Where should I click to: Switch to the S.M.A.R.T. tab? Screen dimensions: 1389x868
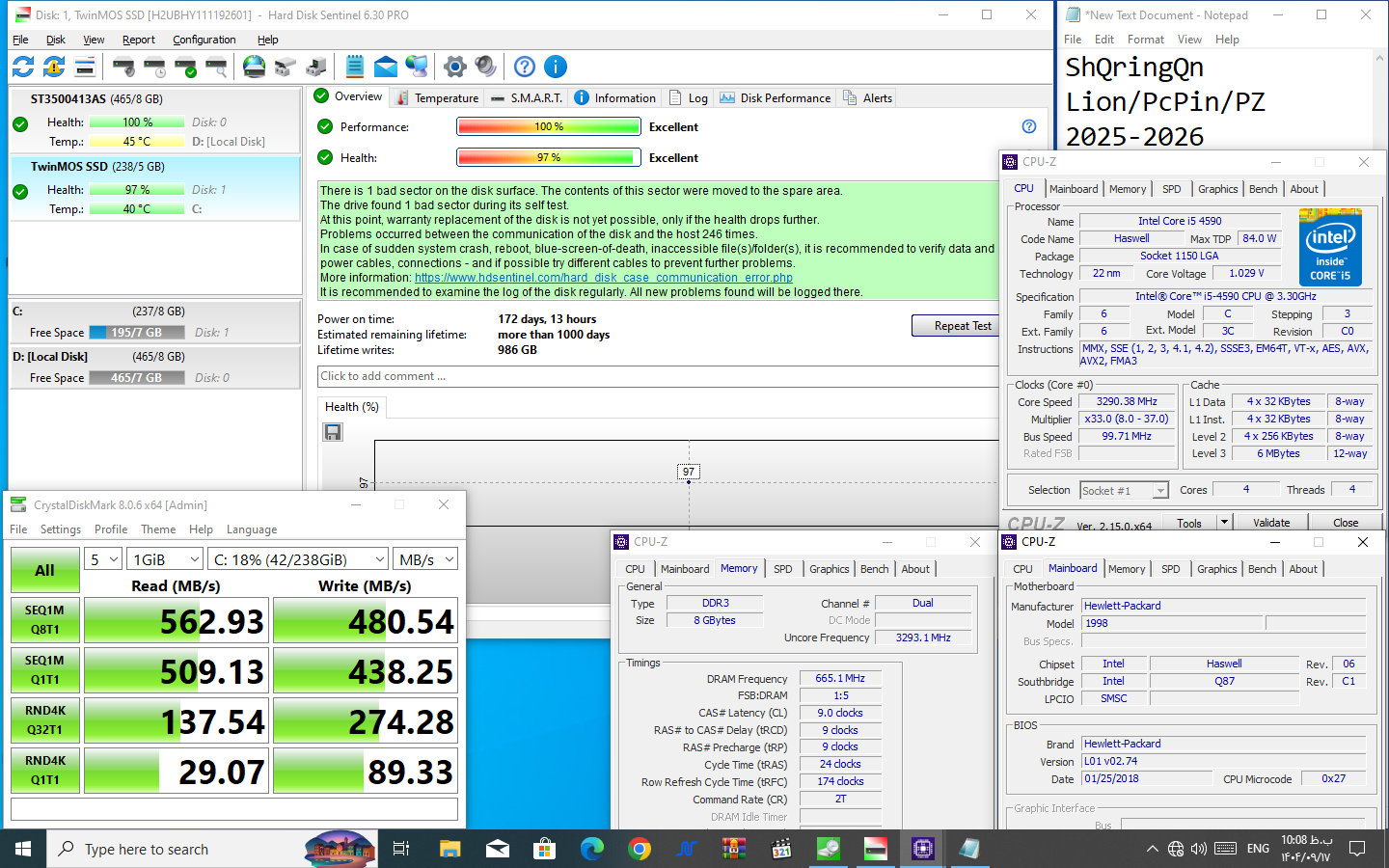(x=527, y=98)
